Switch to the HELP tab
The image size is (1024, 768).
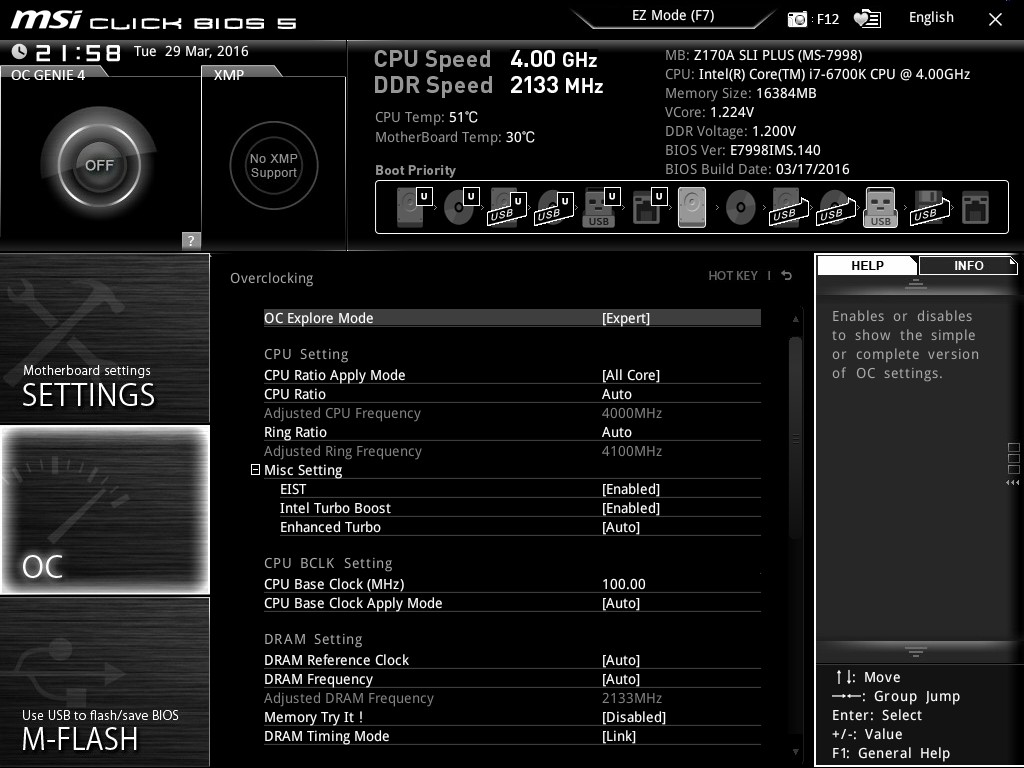(x=867, y=265)
